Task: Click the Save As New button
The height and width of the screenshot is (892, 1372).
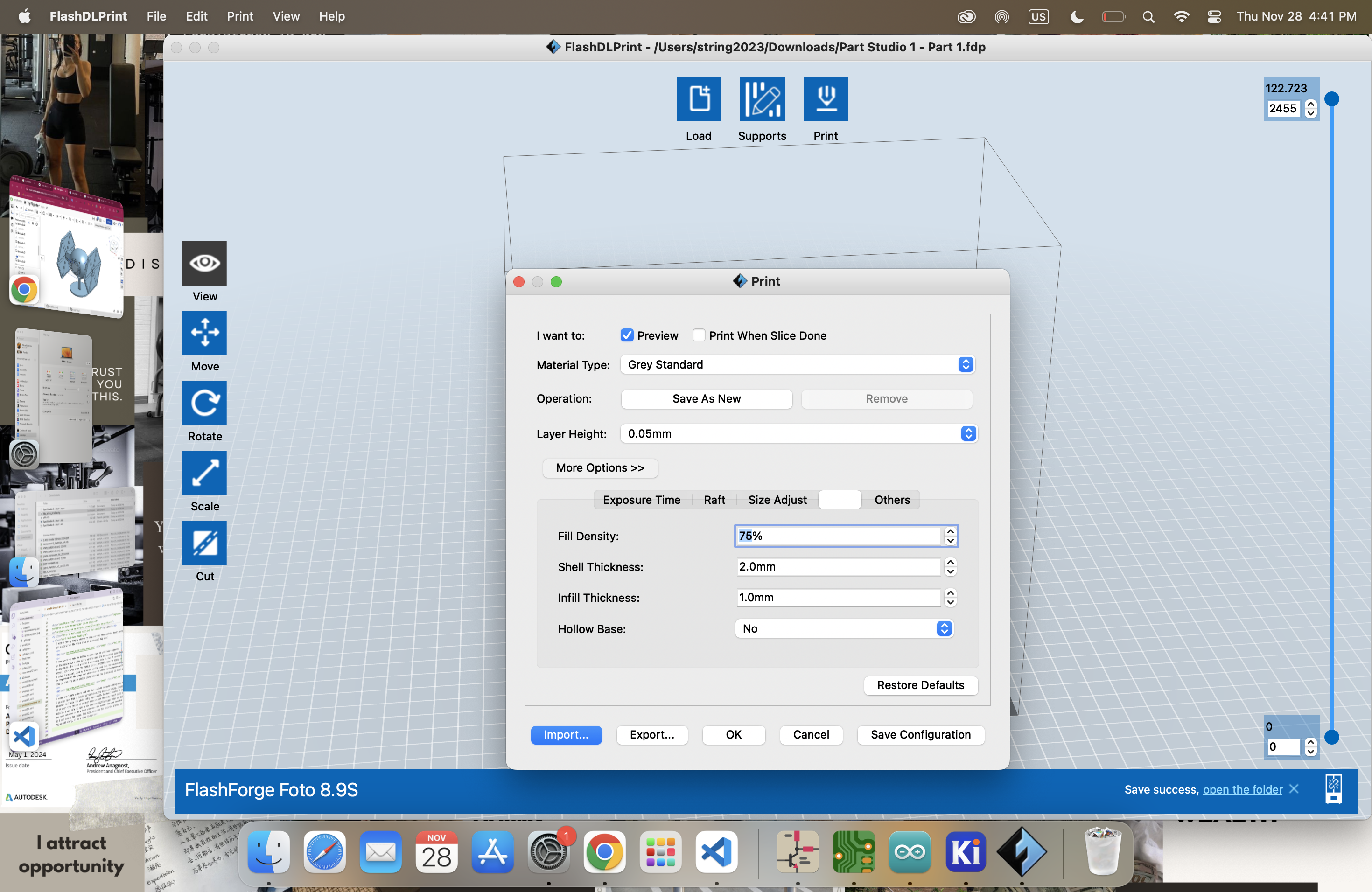Action: (x=706, y=399)
